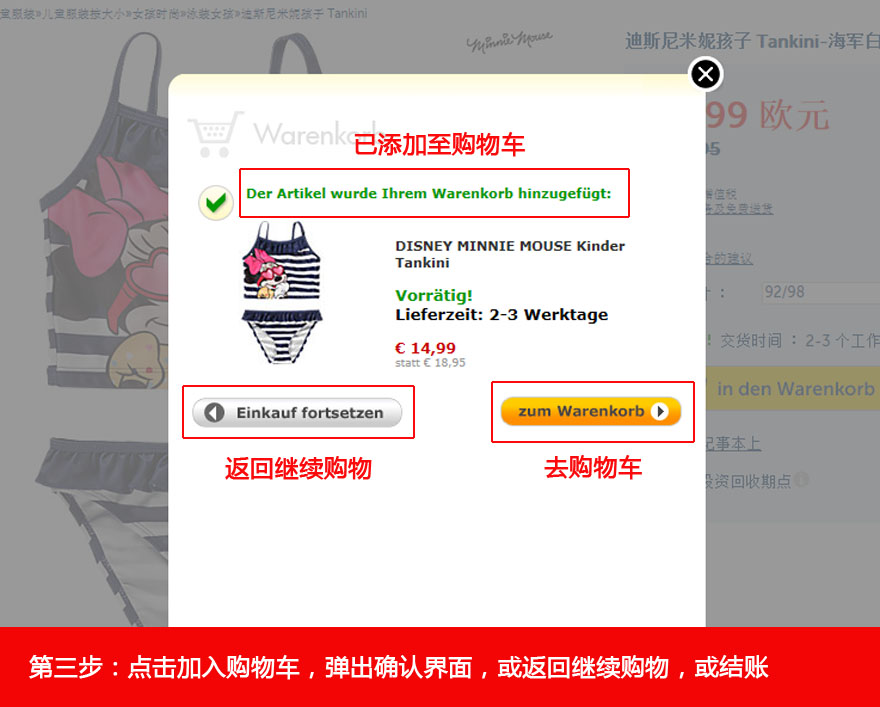Click the shopping cart icon in popup

tap(215, 134)
